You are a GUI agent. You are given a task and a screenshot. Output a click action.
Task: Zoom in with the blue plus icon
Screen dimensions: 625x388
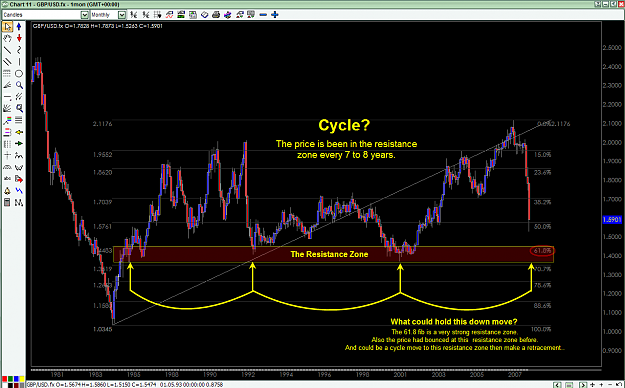tap(275, 15)
